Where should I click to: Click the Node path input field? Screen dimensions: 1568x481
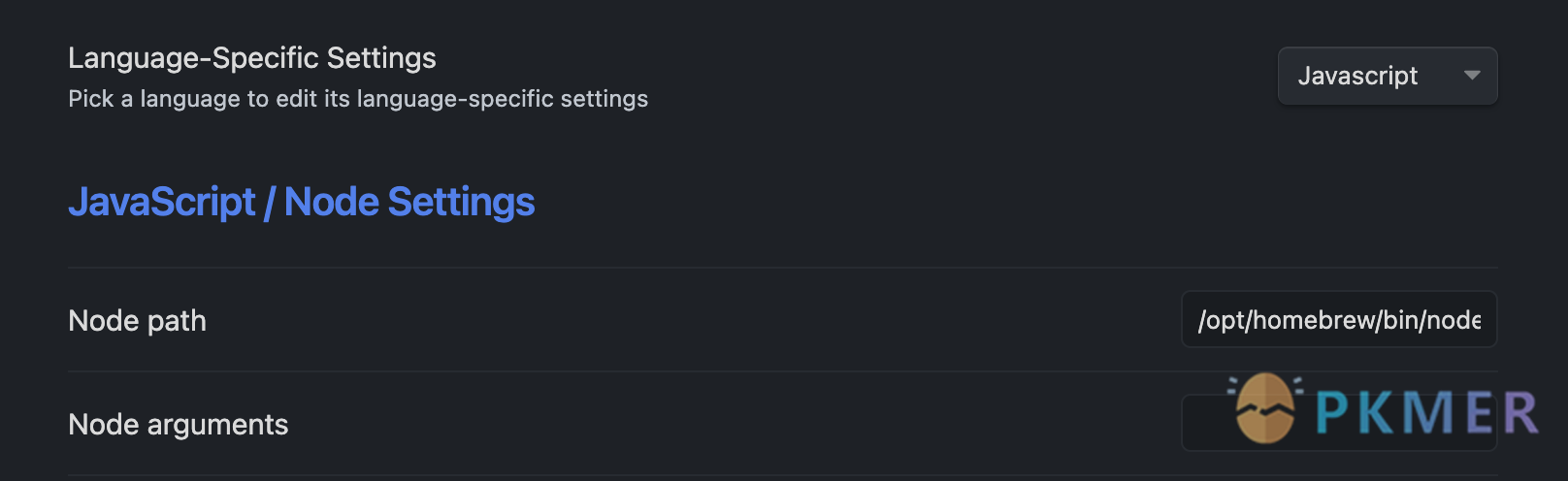(1338, 320)
